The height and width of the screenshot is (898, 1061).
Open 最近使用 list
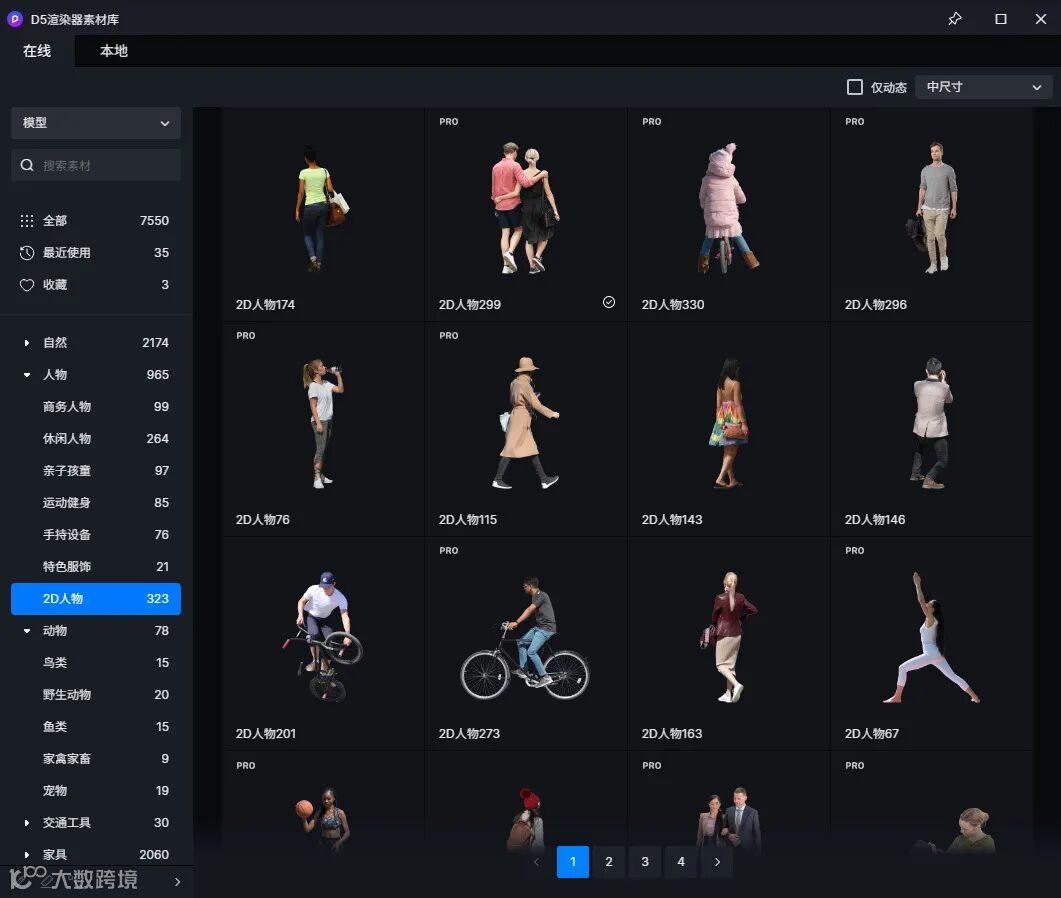[96, 253]
